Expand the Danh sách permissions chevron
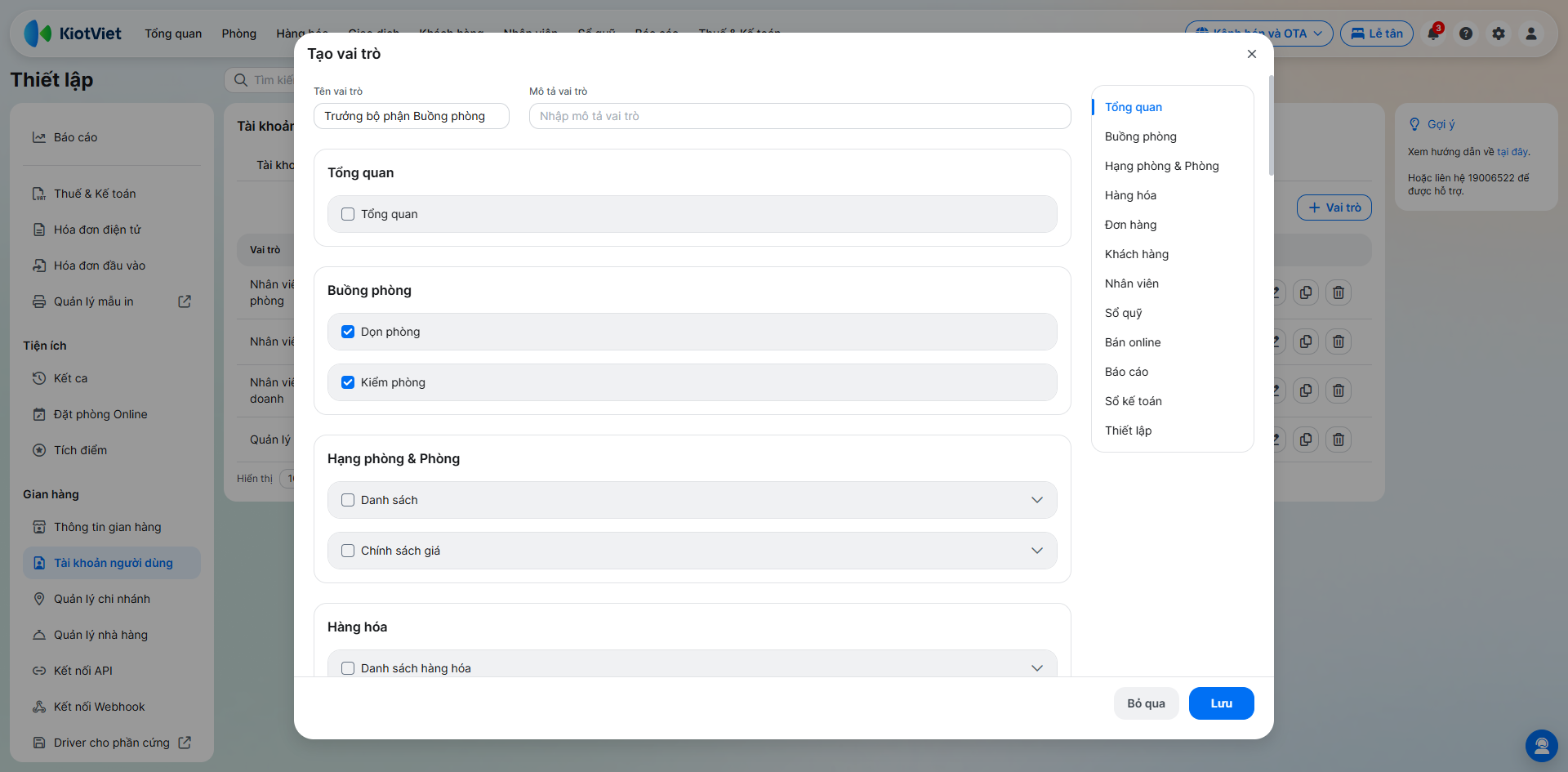Image resolution: width=1568 pixels, height=772 pixels. (1037, 500)
